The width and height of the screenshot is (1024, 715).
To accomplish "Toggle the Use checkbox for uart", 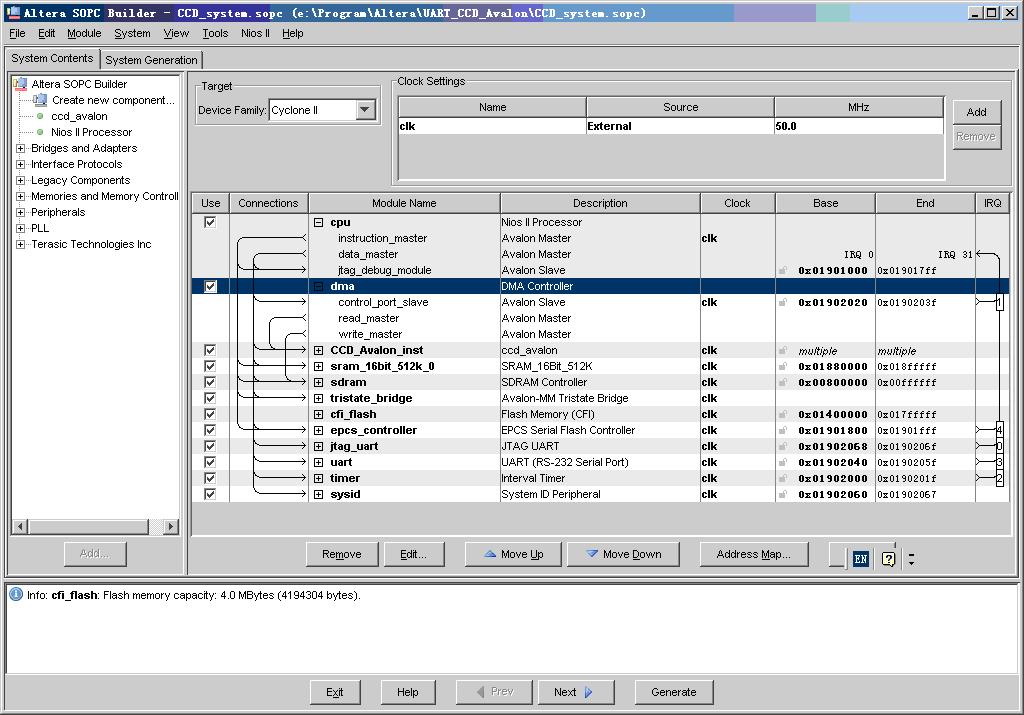I will pos(210,462).
